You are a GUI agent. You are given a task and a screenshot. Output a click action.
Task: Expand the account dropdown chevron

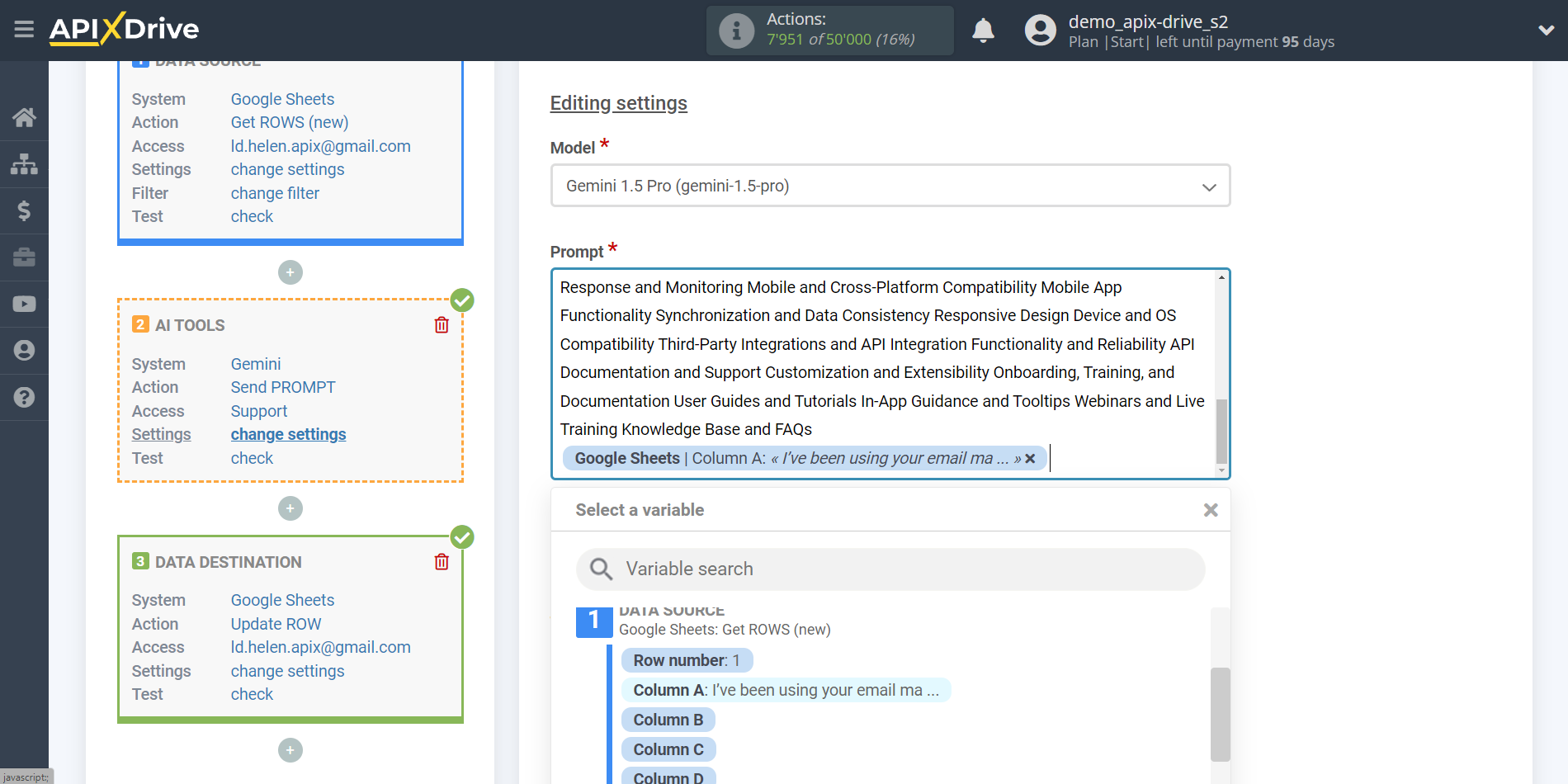tap(1546, 31)
